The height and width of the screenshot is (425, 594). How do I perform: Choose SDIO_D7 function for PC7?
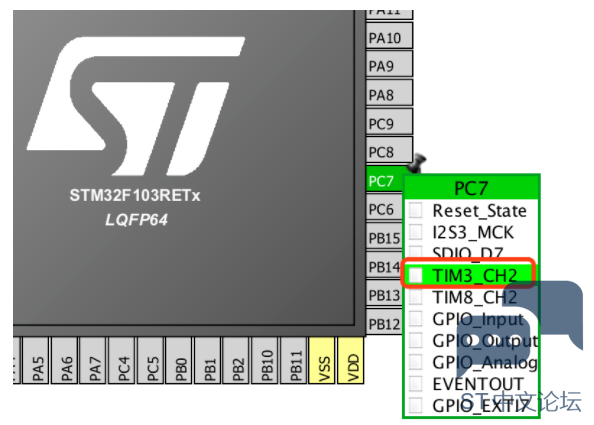click(x=471, y=253)
